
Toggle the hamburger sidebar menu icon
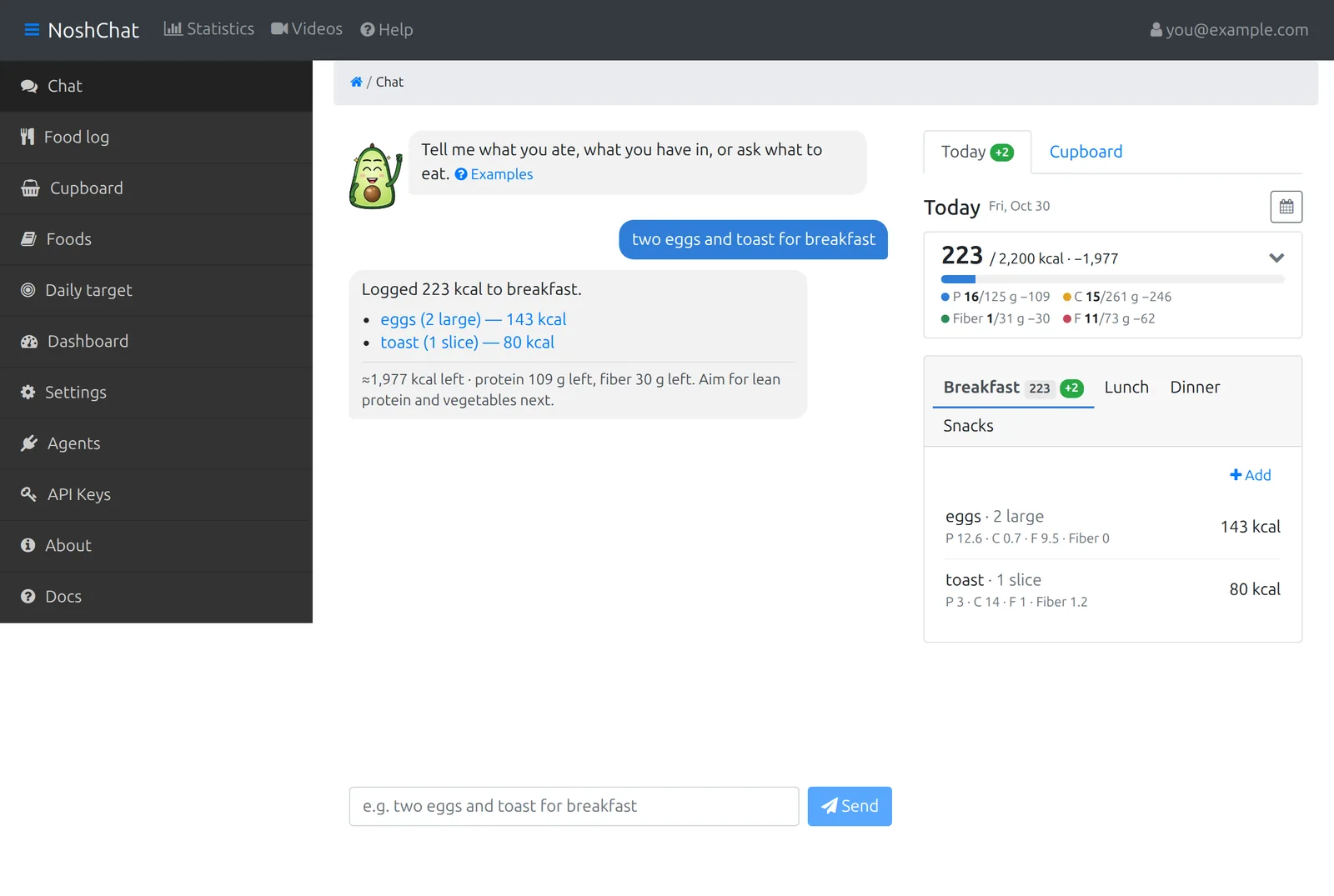pos(32,30)
